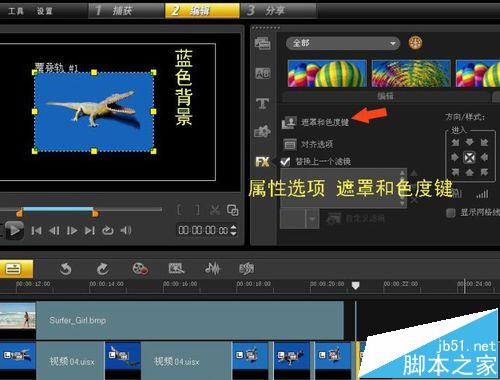
Task: Click the Redo arrow in timeline toolbar
Action: (x=103, y=269)
